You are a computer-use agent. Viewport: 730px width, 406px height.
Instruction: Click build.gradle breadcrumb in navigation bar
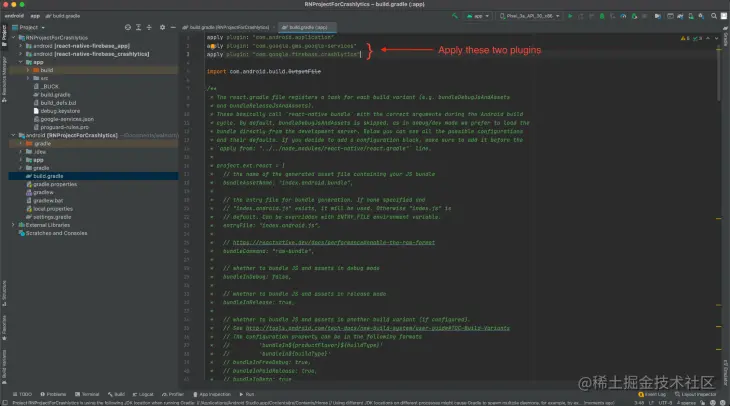(x=63, y=16)
